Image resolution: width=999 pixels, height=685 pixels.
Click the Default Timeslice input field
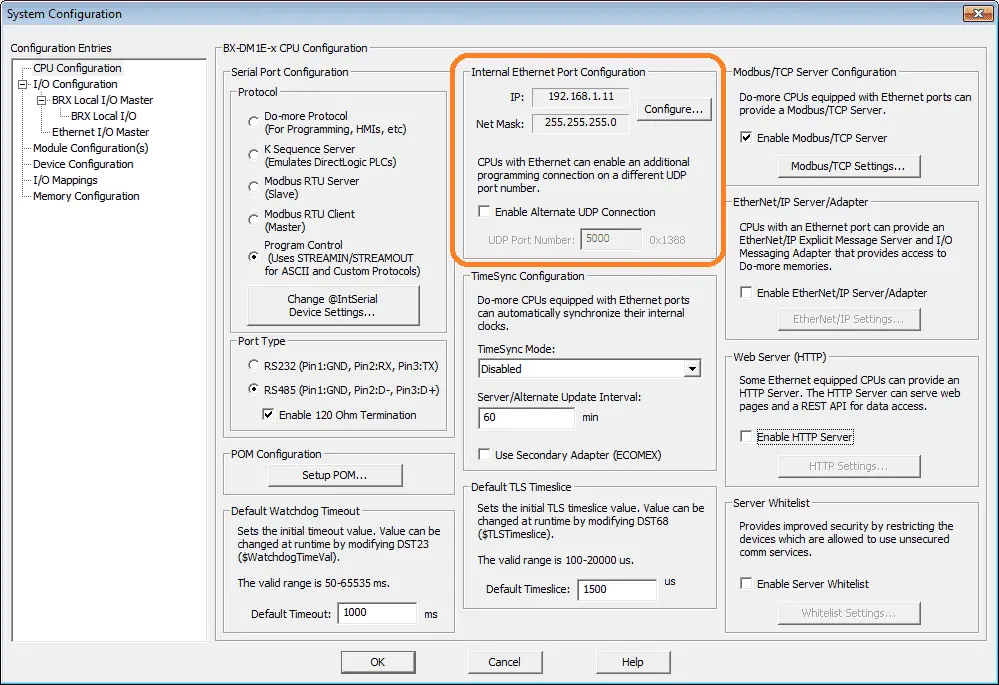coord(617,589)
